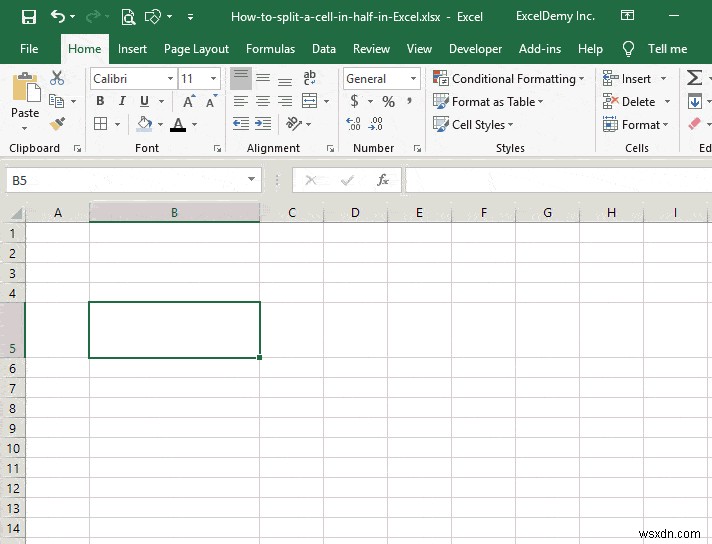Click the AutoSum sigma icon
Image resolution: width=712 pixels, height=544 pixels.
[x=694, y=78]
